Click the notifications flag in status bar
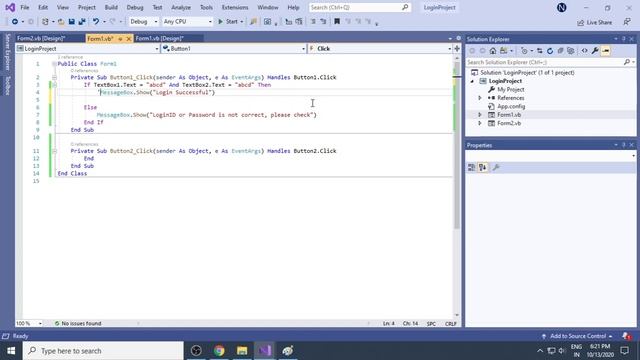 coord(626,336)
